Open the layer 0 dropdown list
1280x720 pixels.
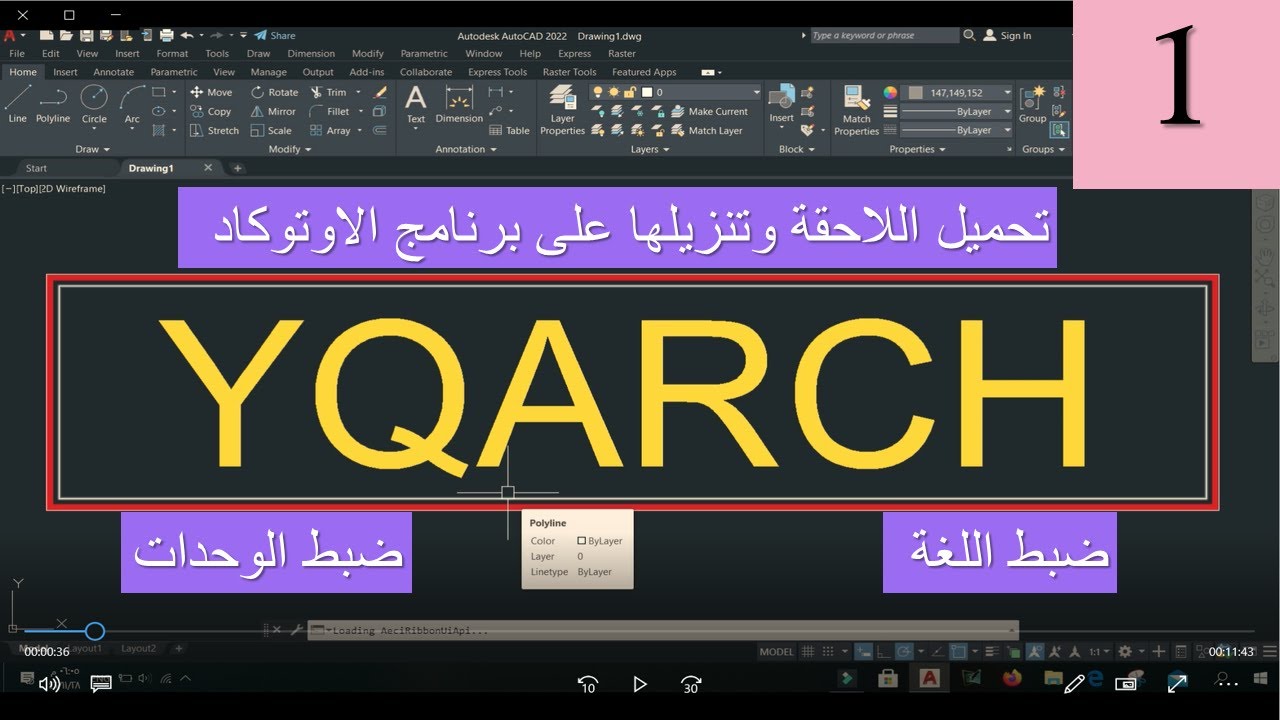756,92
